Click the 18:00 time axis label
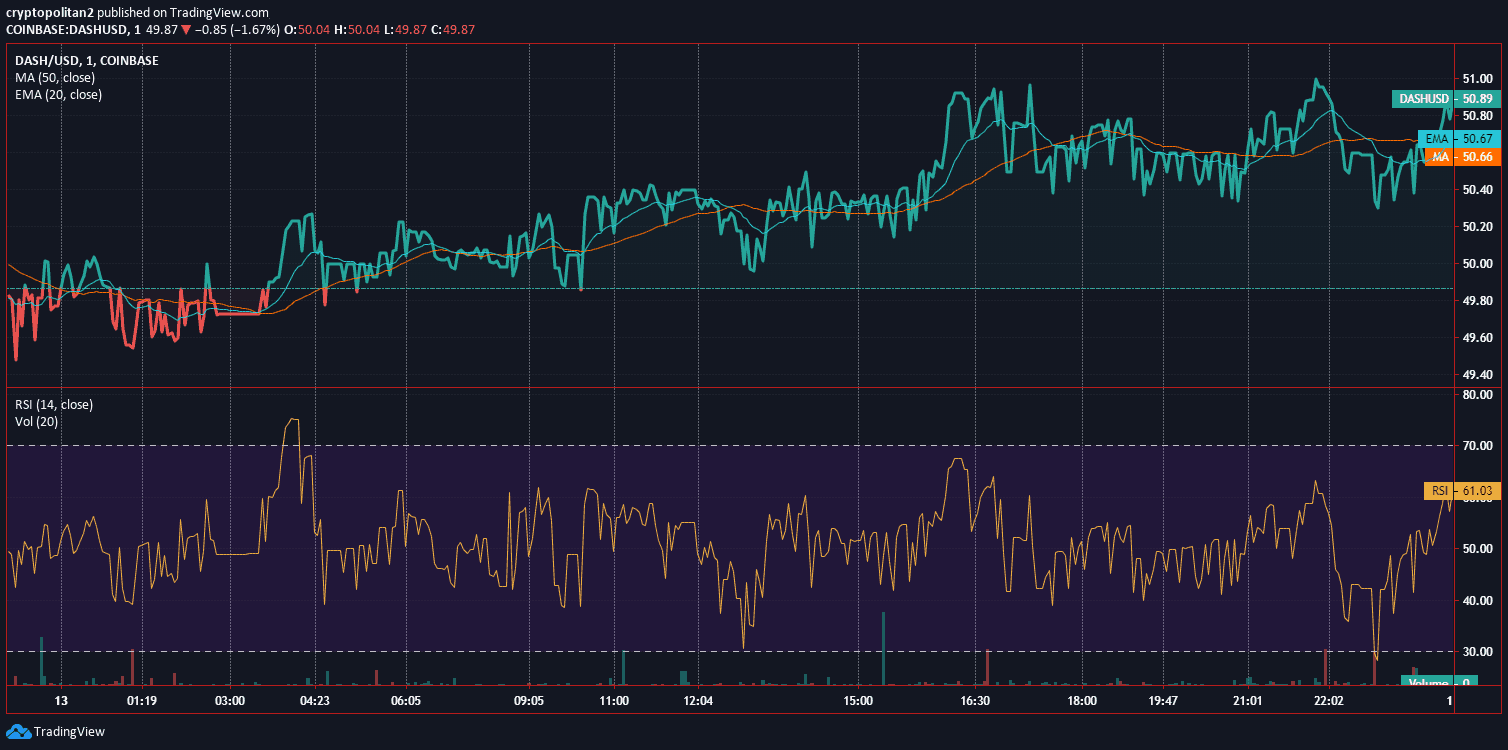This screenshot has height=750, width=1508. pos(1082,701)
